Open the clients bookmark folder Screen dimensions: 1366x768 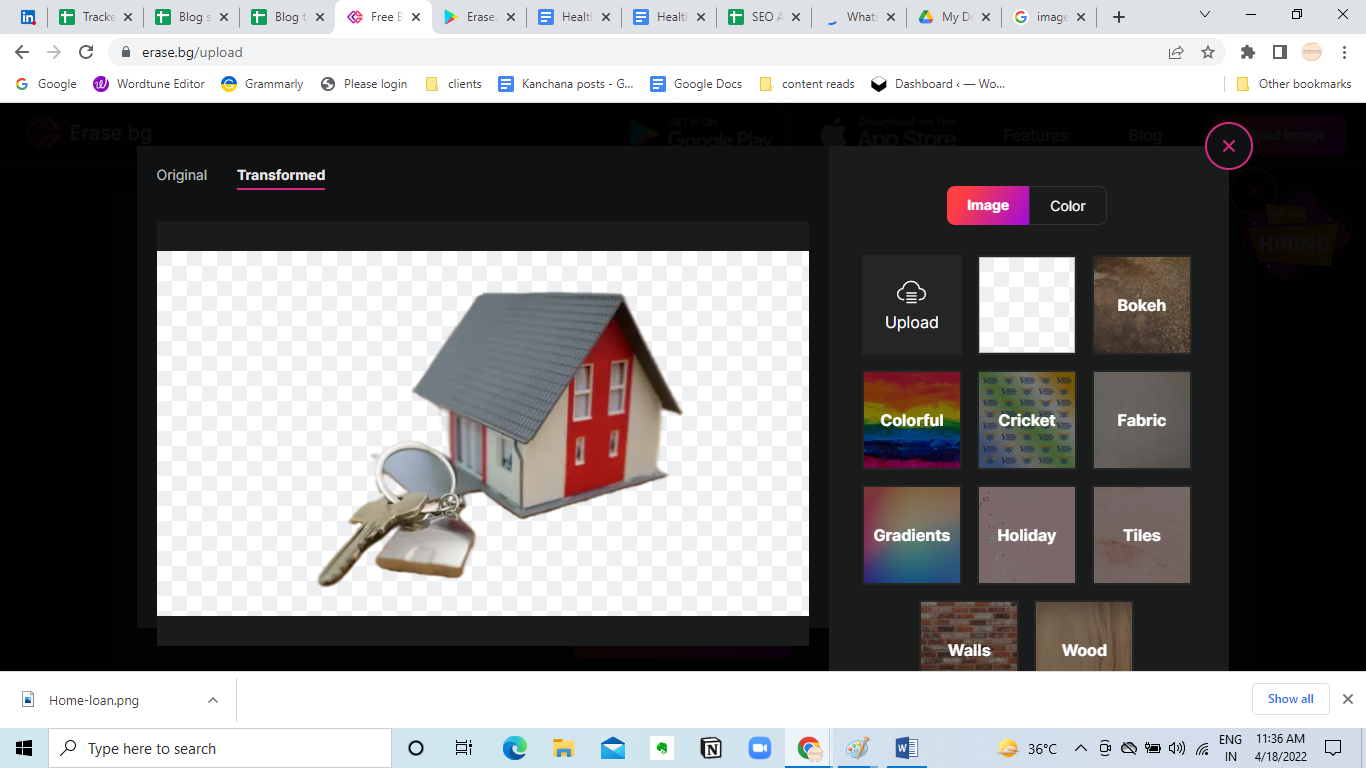point(453,84)
